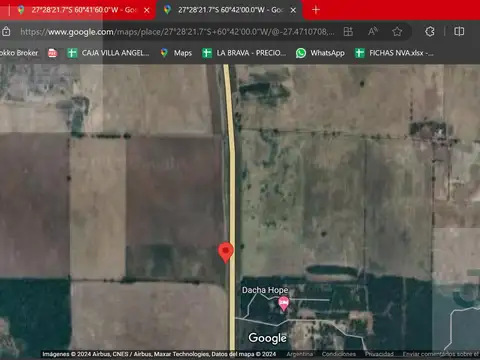Click the red location pin on map
This screenshot has height=360, width=480.
click(226, 253)
